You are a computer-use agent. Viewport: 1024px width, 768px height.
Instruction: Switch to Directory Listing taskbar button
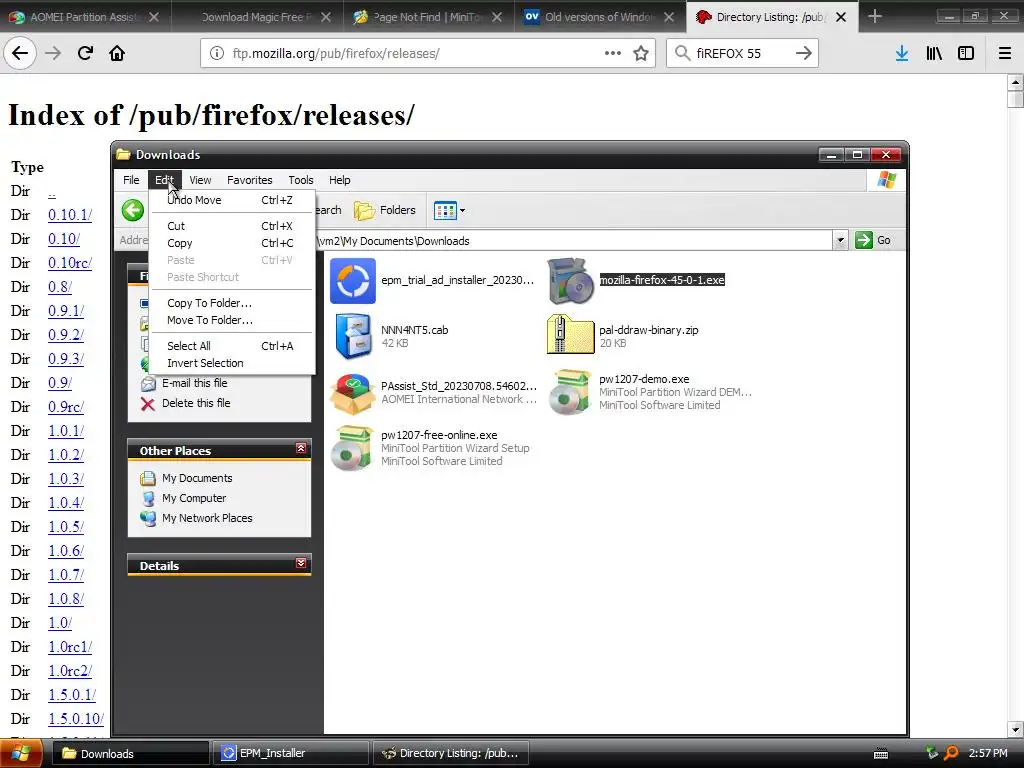451,754
